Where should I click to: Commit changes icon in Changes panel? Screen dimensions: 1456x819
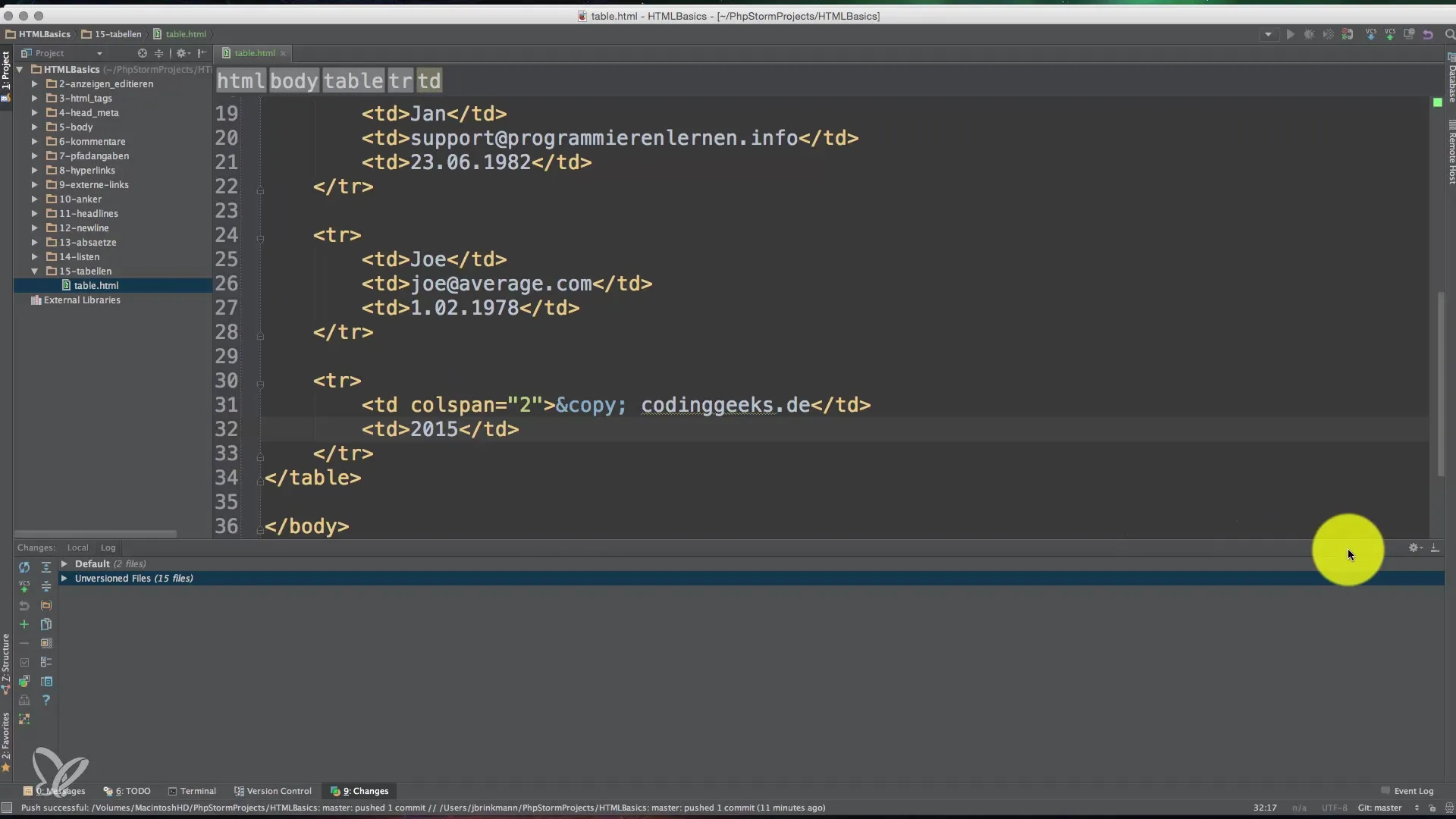coord(24,586)
